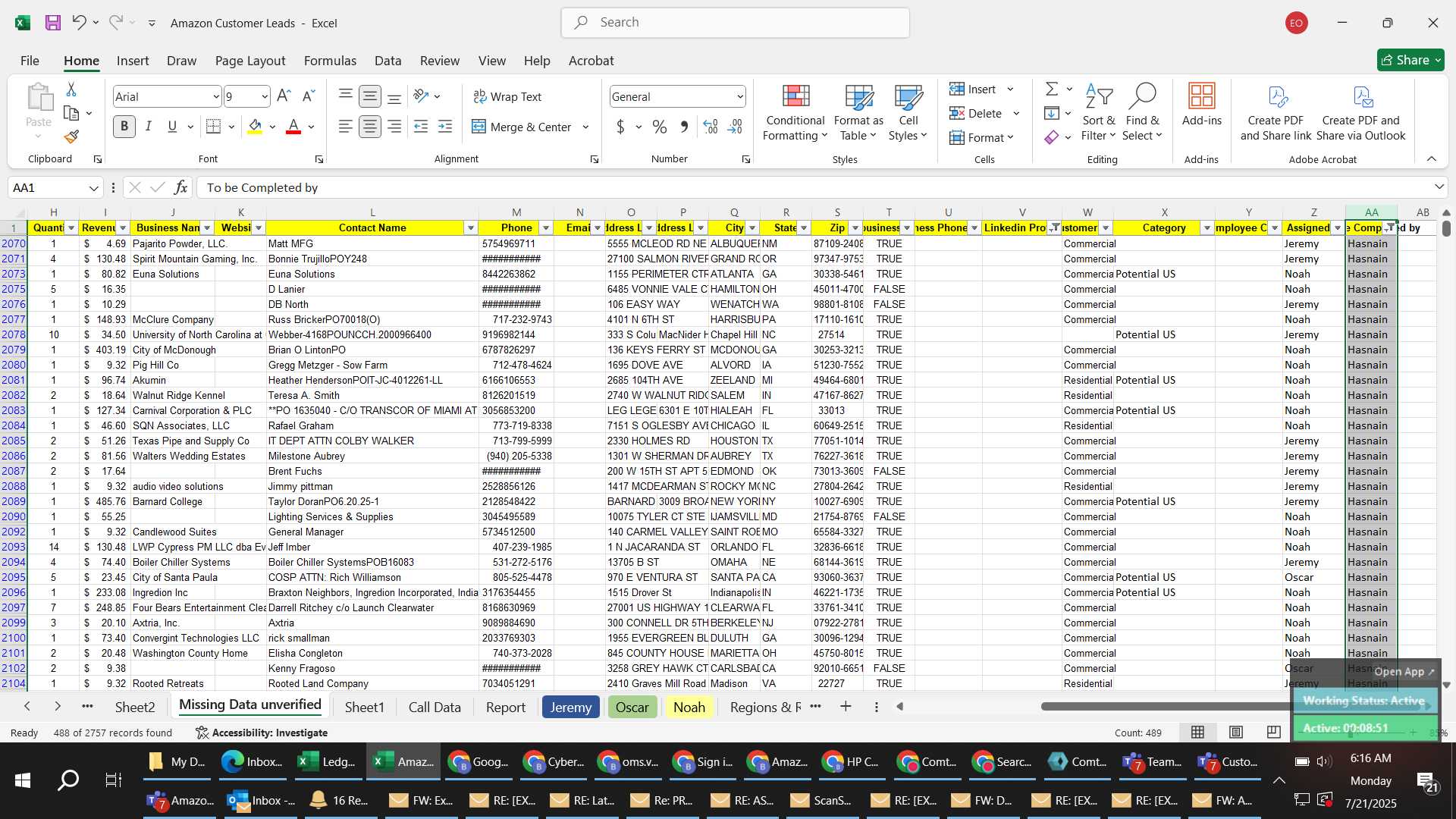Viewport: 1456px width, 819px height.
Task: Switch to the Oscar sheet tab
Action: click(632, 707)
